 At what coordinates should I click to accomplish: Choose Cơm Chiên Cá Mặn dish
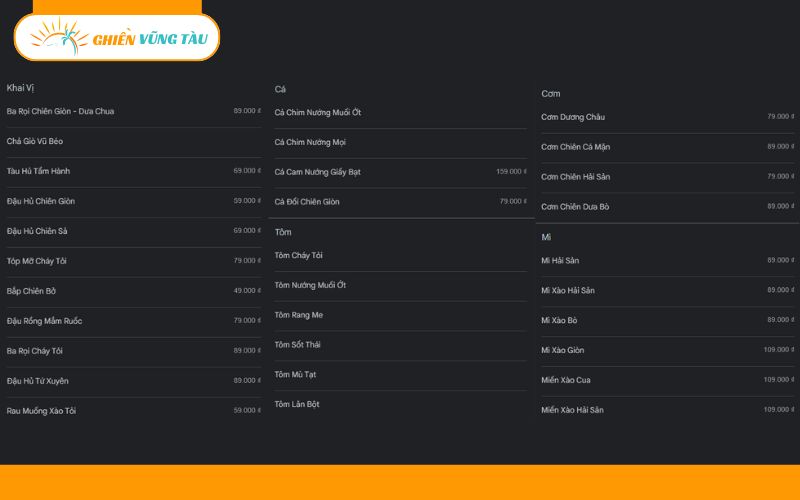(575, 147)
